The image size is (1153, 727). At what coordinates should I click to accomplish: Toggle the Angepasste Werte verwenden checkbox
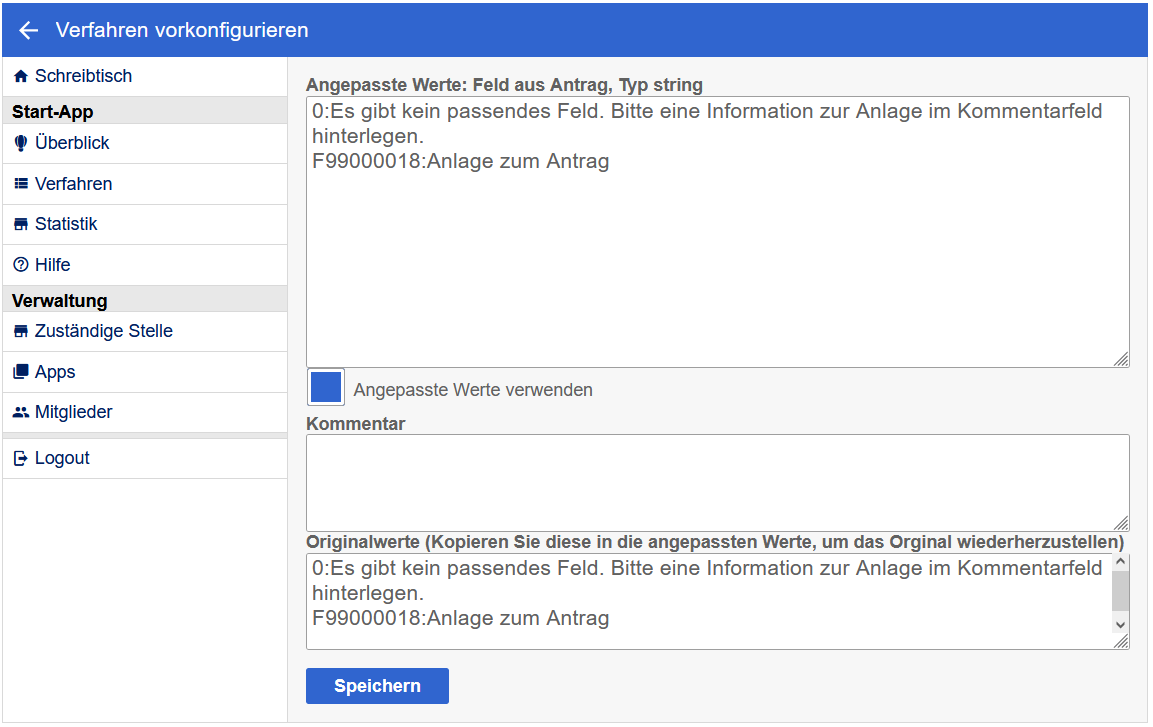326,388
